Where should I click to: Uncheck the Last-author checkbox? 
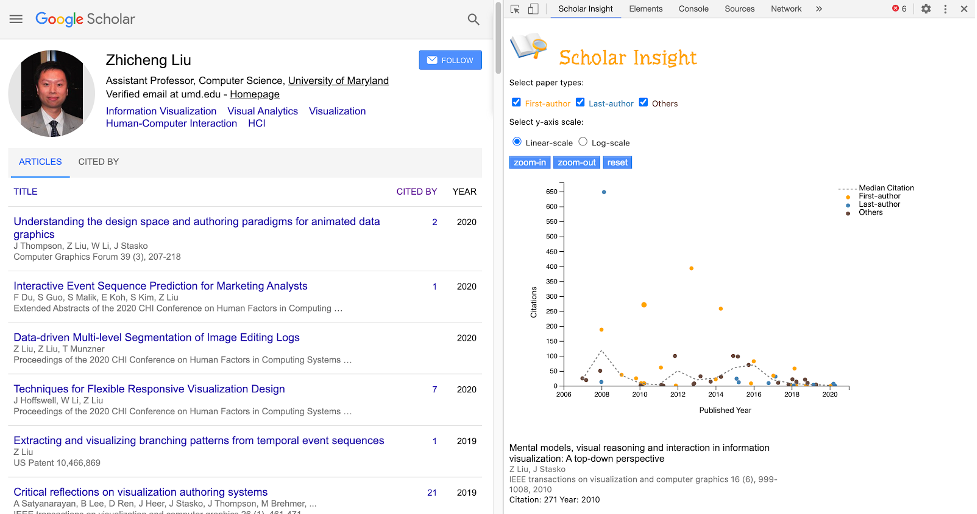580,102
